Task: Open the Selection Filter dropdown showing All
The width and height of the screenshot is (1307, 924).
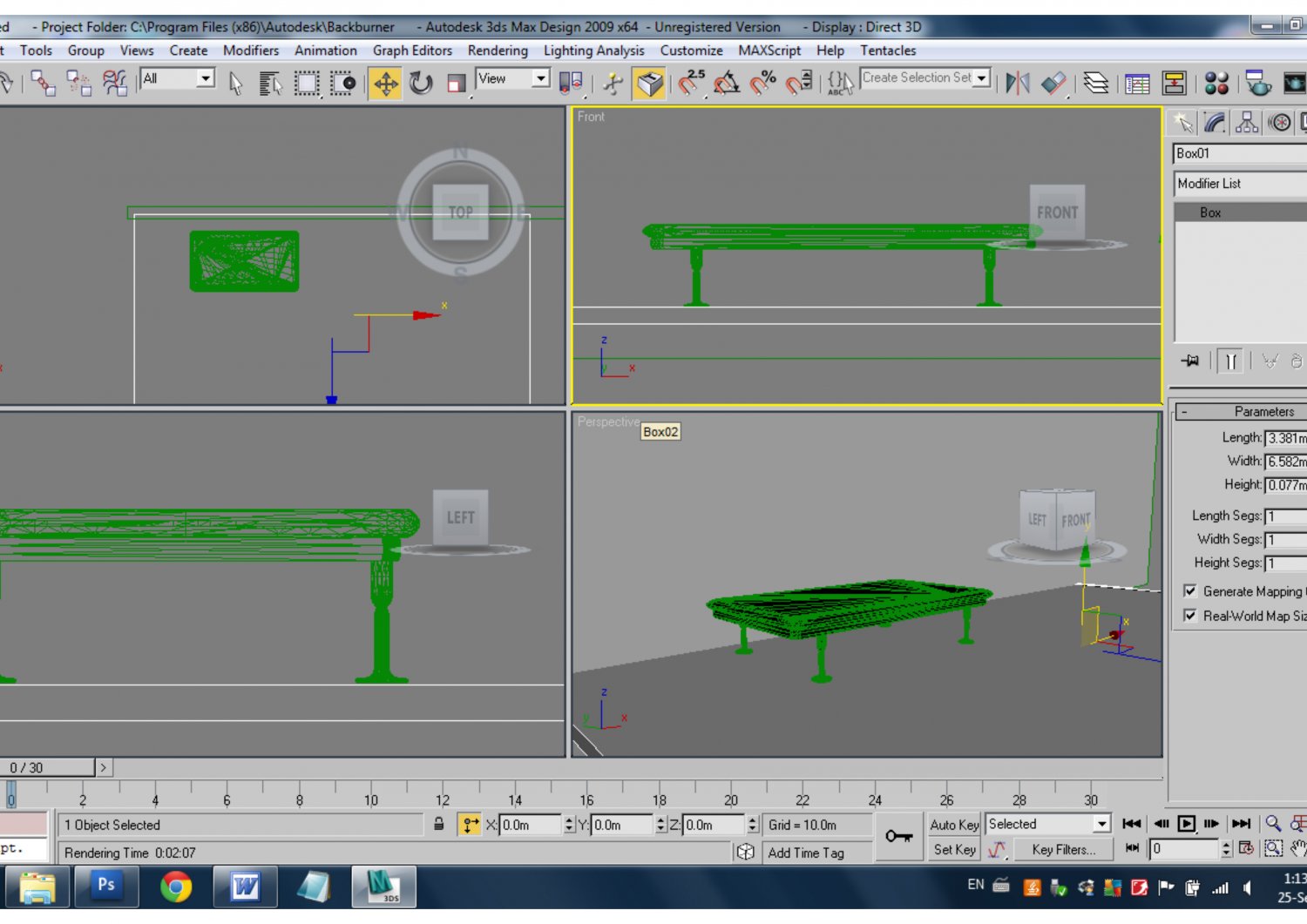Action: point(206,78)
